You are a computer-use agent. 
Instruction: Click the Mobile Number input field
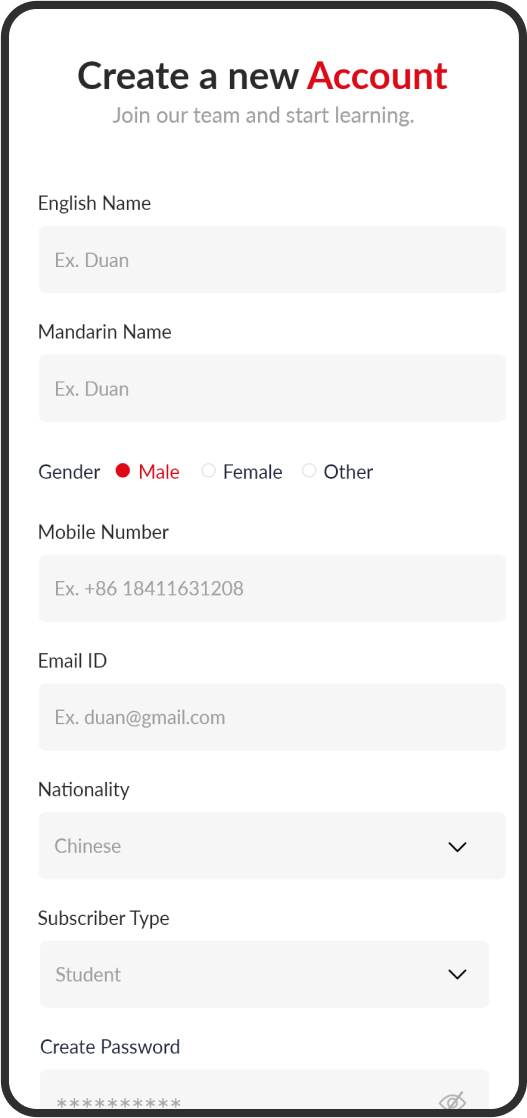272,588
